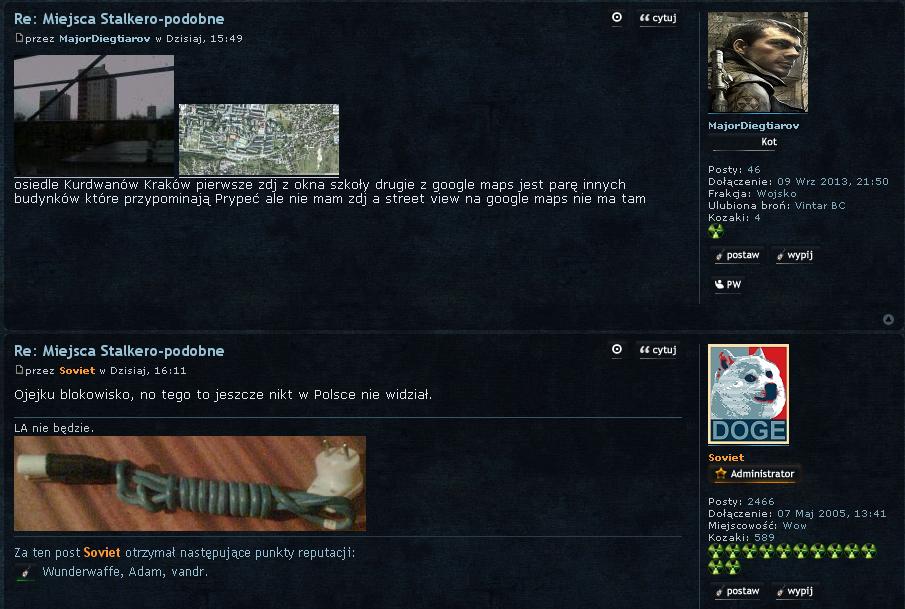Click report icon on Soviet's post
905x609 pixels.
pos(617,350)
